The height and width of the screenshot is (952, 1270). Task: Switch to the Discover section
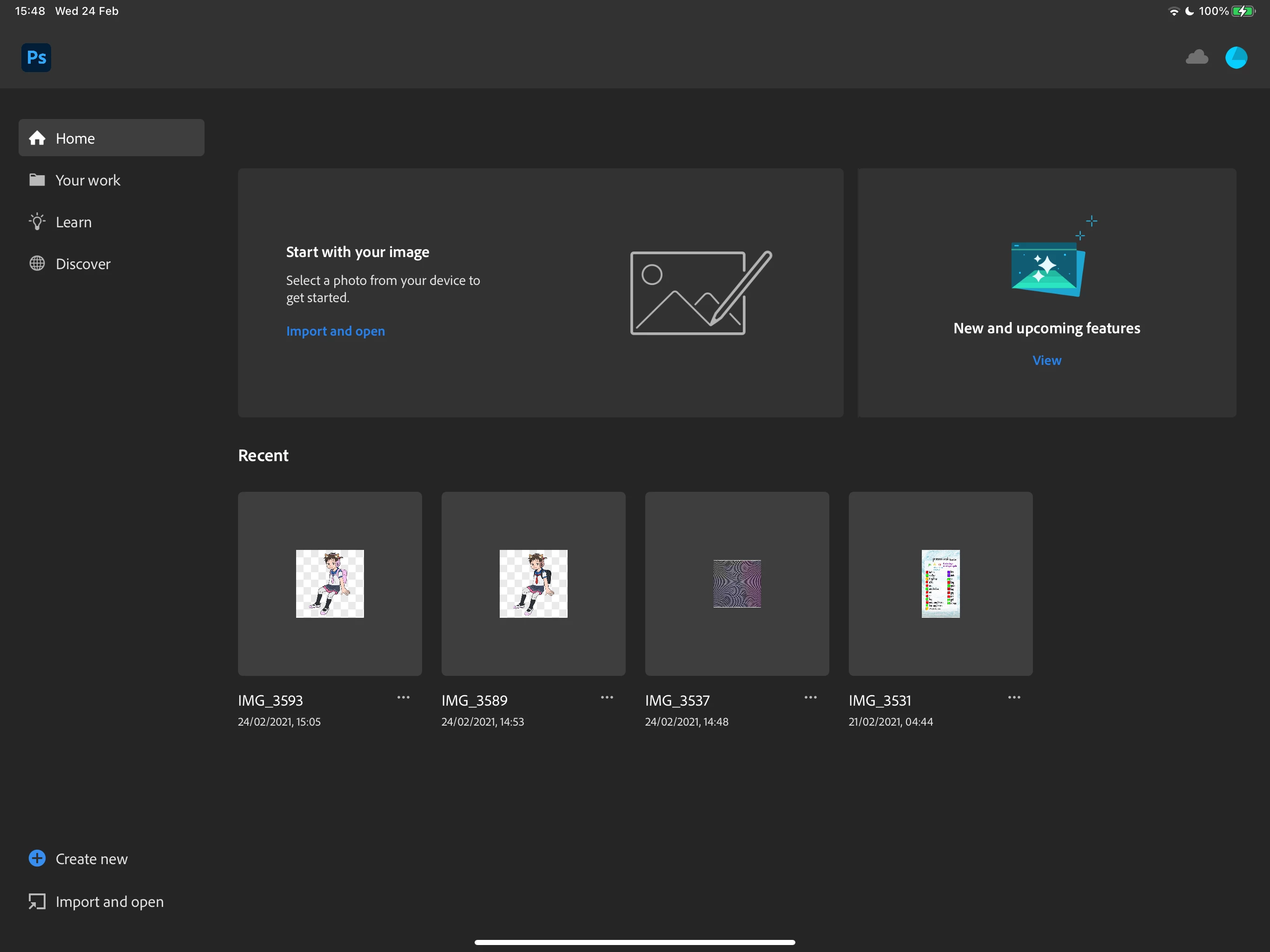point(83,264)
